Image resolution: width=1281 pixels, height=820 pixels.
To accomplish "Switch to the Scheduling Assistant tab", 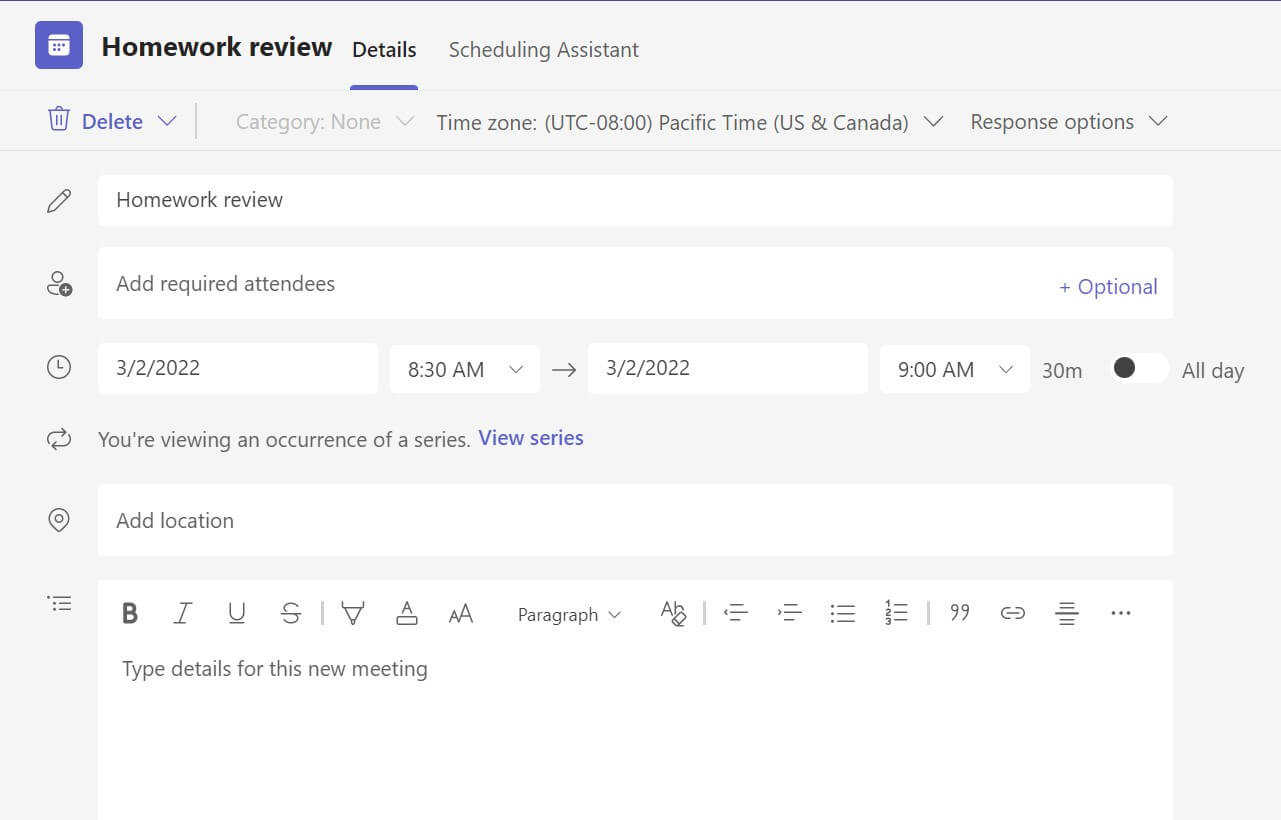I will [543, 49].
